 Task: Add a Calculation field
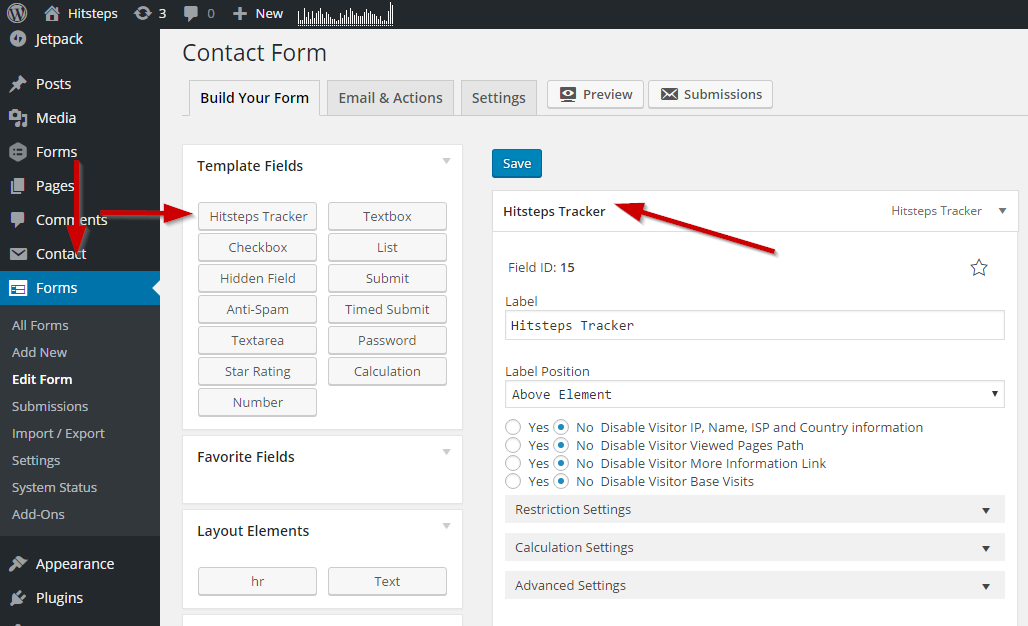[x=387, y=372]
